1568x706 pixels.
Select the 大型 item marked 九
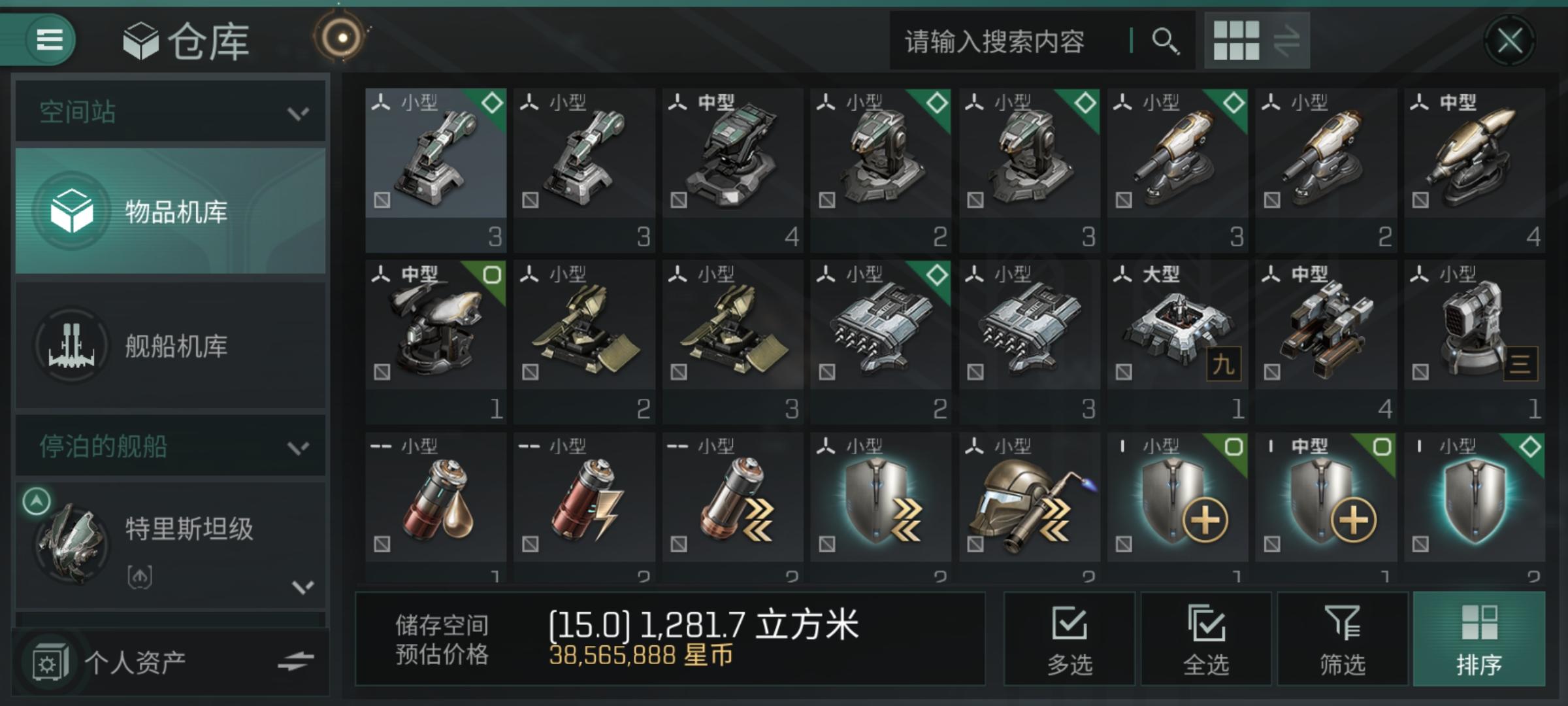pos(1177,342)
